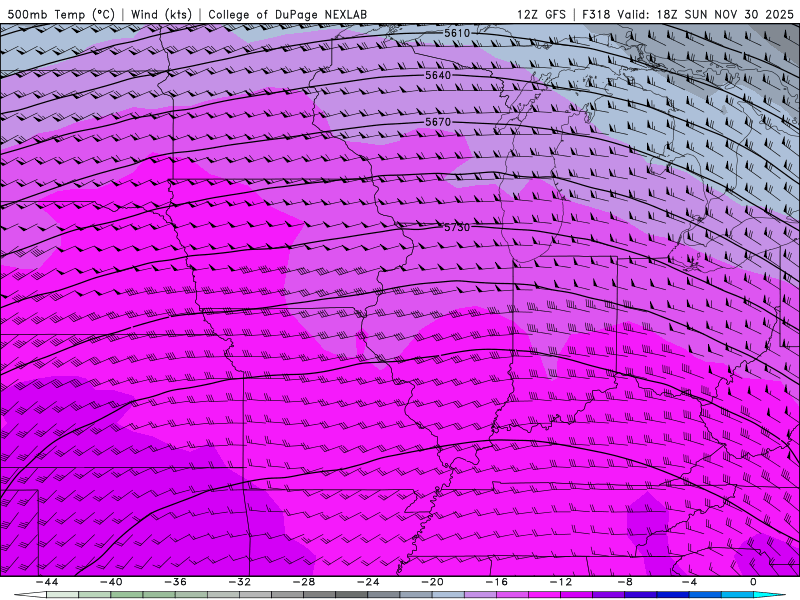Screen dimensions: 800x600
Task: Click the -32 colorbar scale label
Action: [239, 582]
